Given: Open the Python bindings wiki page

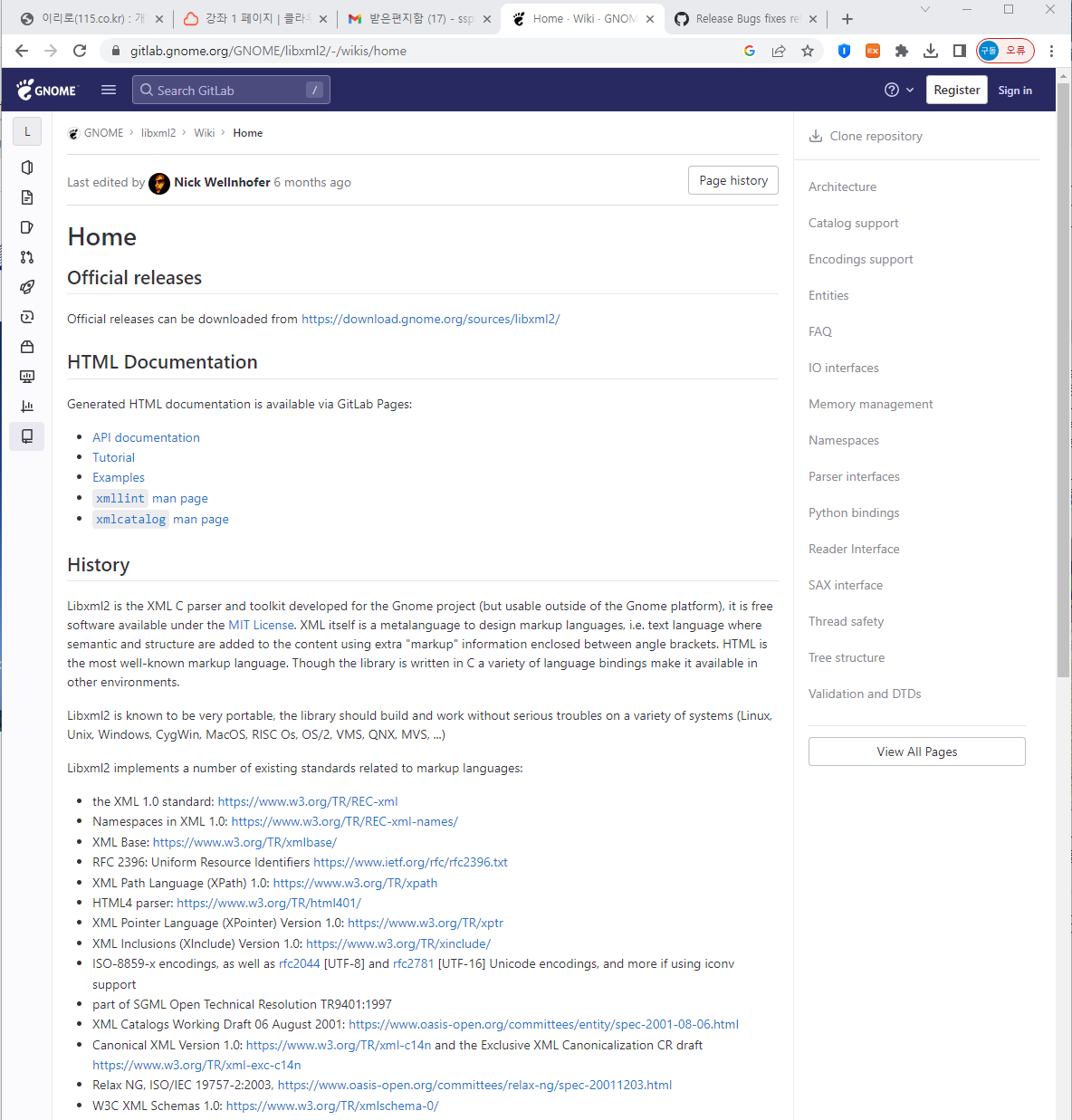Looking at the screenshot, I should tap(854, 512).
